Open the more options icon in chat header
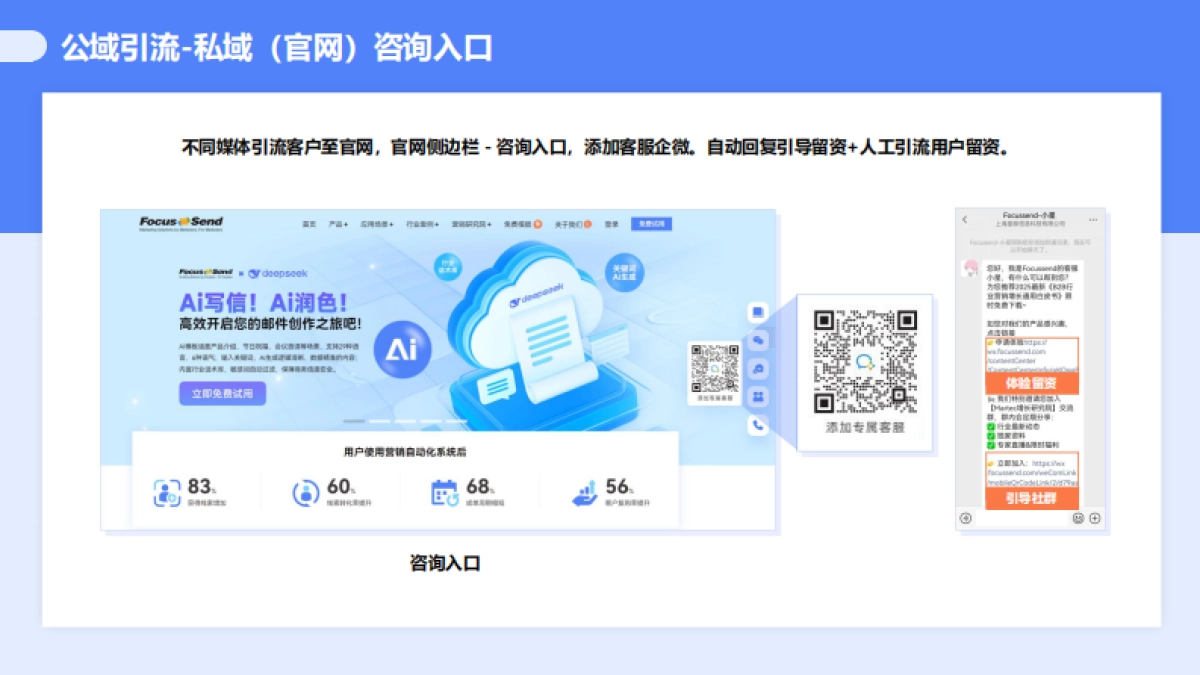This screenshot has height=675, width=1200. (1094, 220)
